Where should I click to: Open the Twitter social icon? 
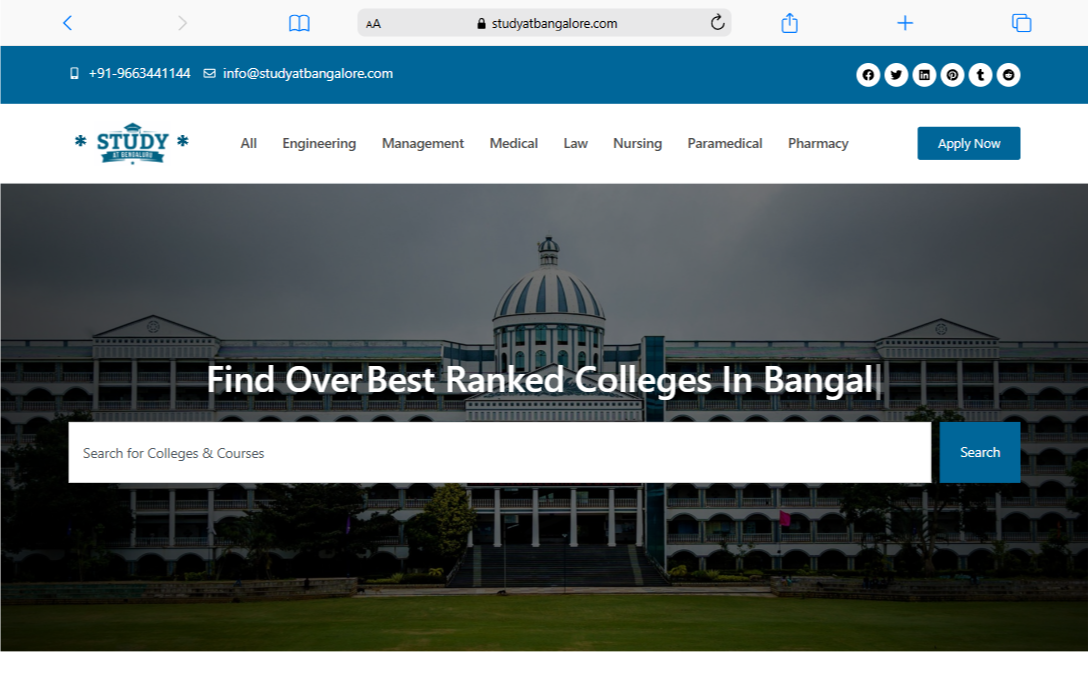tap(896, 75)
